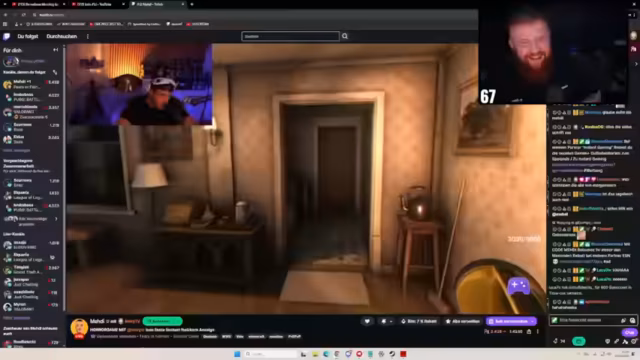The width and height of the screenshot is (640, 360).
Task: Open the 'Durchsuchen' browse tab
Action: (x=62, y=36)
